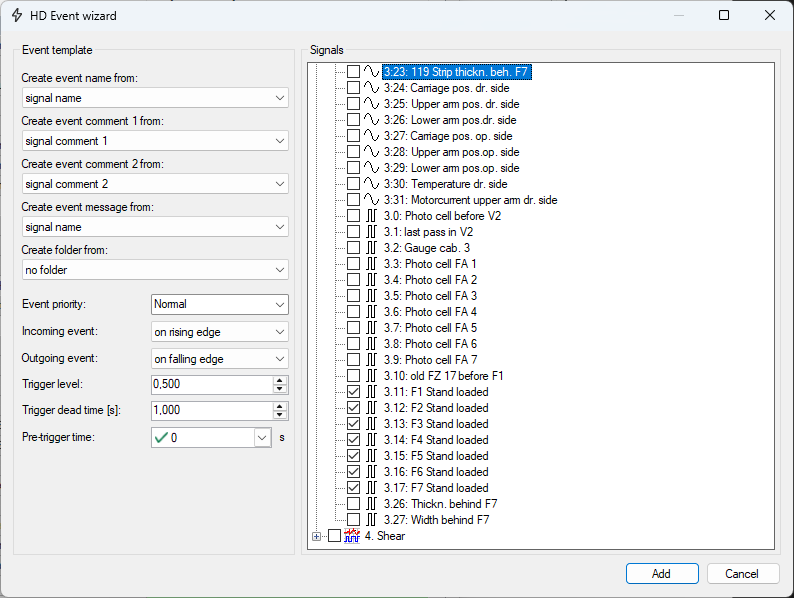Check the Thickn. behind F7 signal
Viewport: 794px width, 598px height.
[x=353, y=504]
